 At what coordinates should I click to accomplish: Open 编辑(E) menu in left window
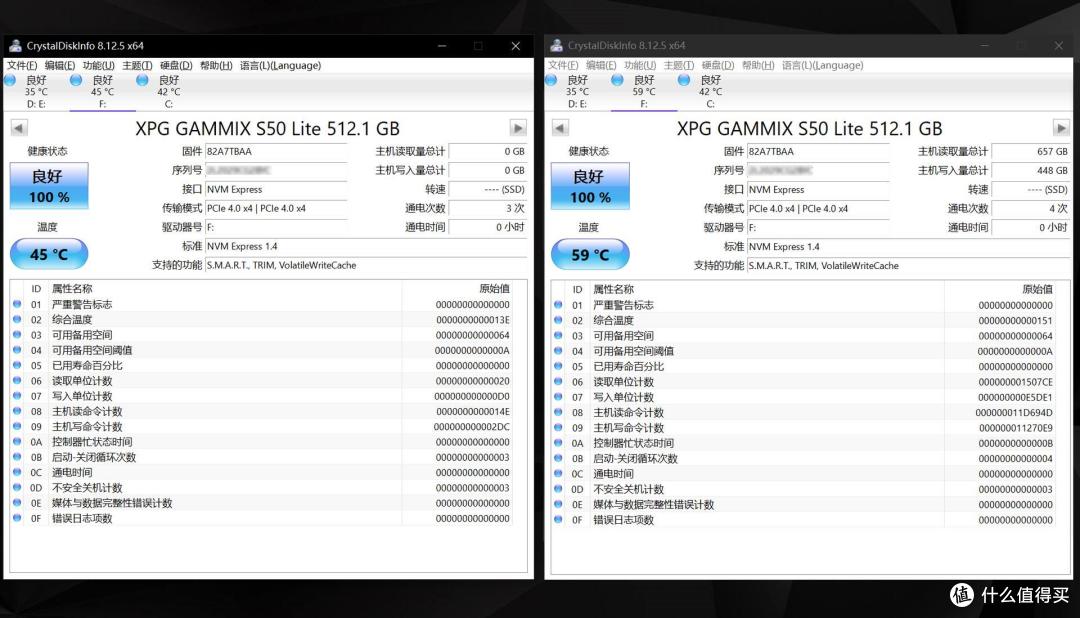[x=60, y=65]
